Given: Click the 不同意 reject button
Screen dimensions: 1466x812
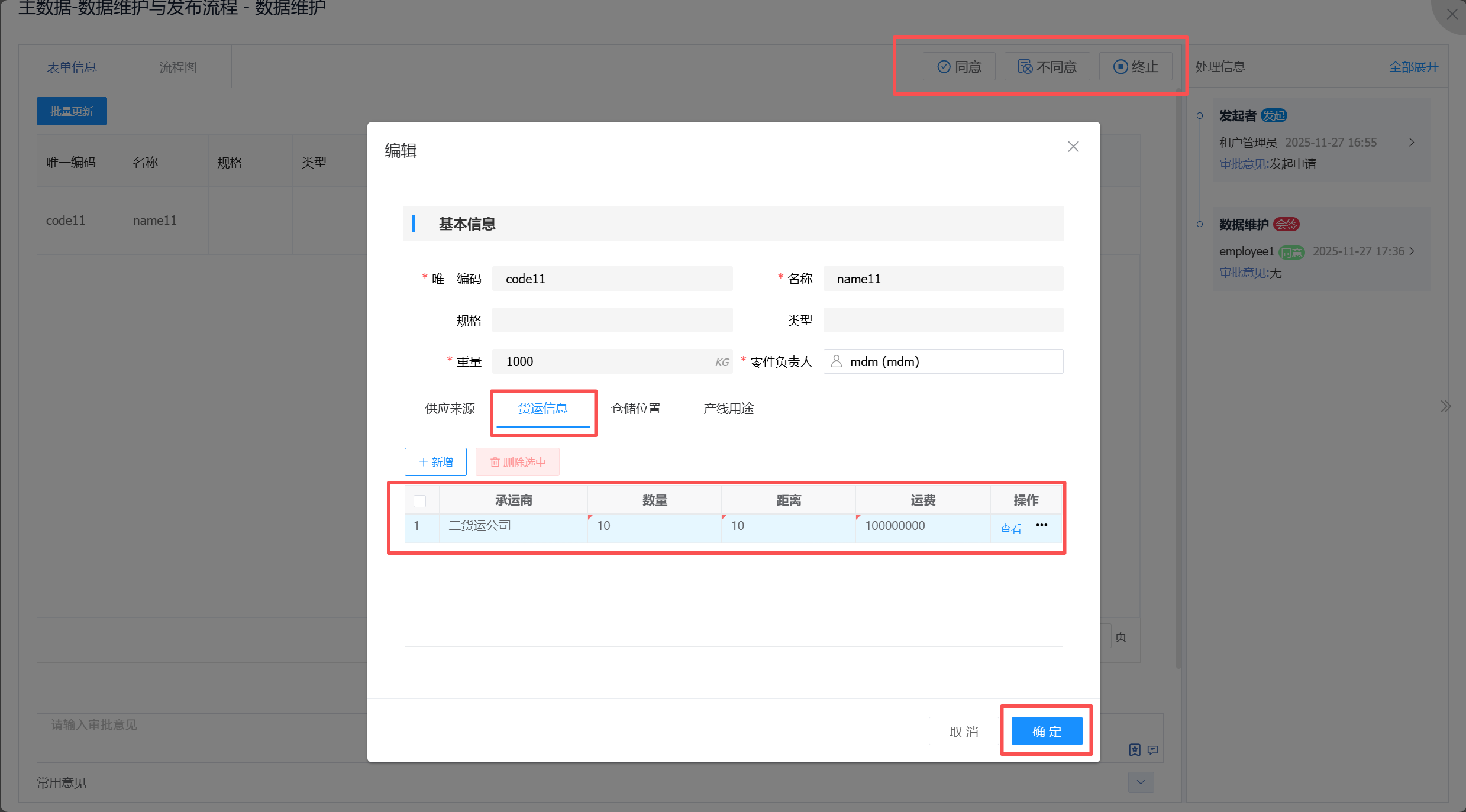Looking at the screenshot, I should click(x=1047, y=67).
